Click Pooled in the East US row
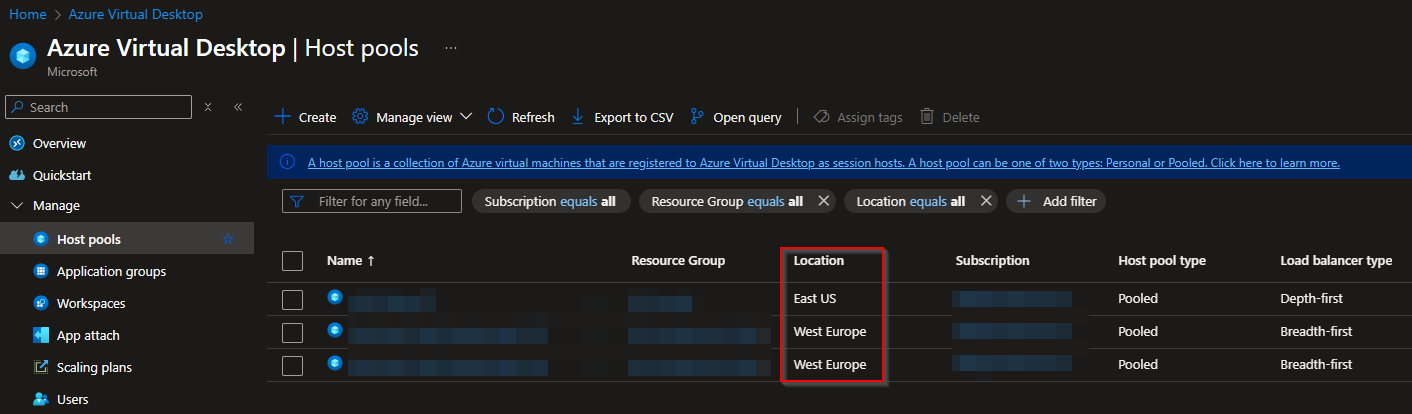 point(1138,298)
